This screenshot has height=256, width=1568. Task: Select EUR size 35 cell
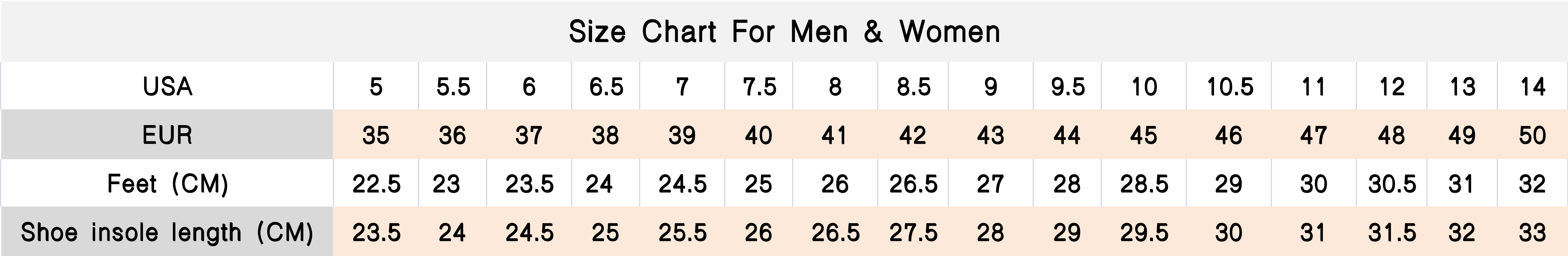tap(375, 135)
